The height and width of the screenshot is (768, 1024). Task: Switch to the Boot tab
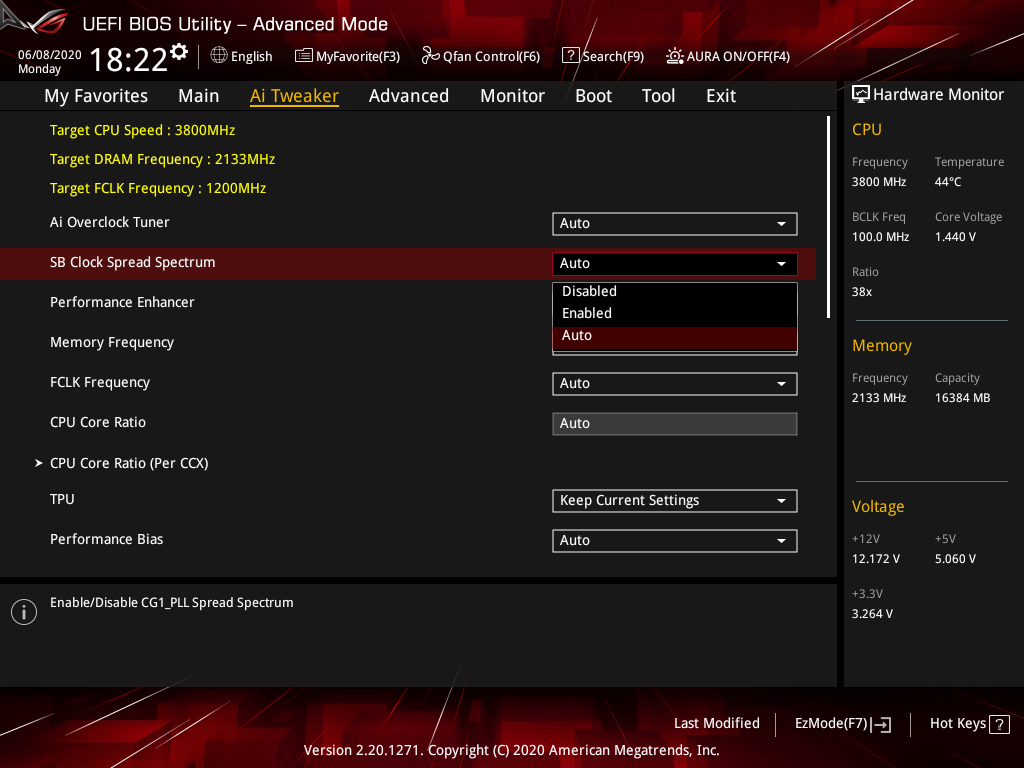(593, 96)
